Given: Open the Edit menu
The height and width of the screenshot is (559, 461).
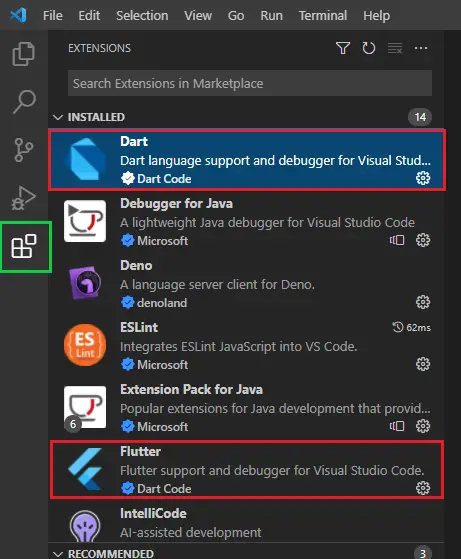Looking at the screenshot, I should 89,16.
